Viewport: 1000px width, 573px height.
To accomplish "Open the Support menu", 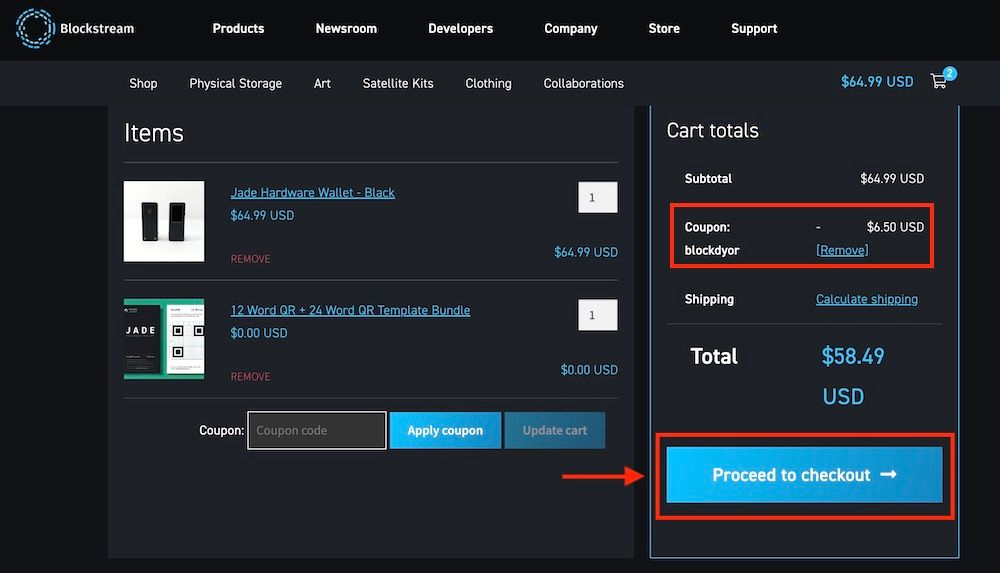I will pyautogui.click(x=754, y=29).
